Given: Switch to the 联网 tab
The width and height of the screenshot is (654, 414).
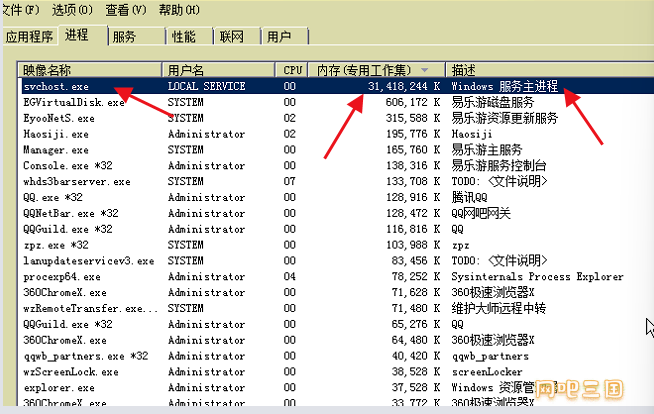Looking at the screenshot, I should point(237,37).
